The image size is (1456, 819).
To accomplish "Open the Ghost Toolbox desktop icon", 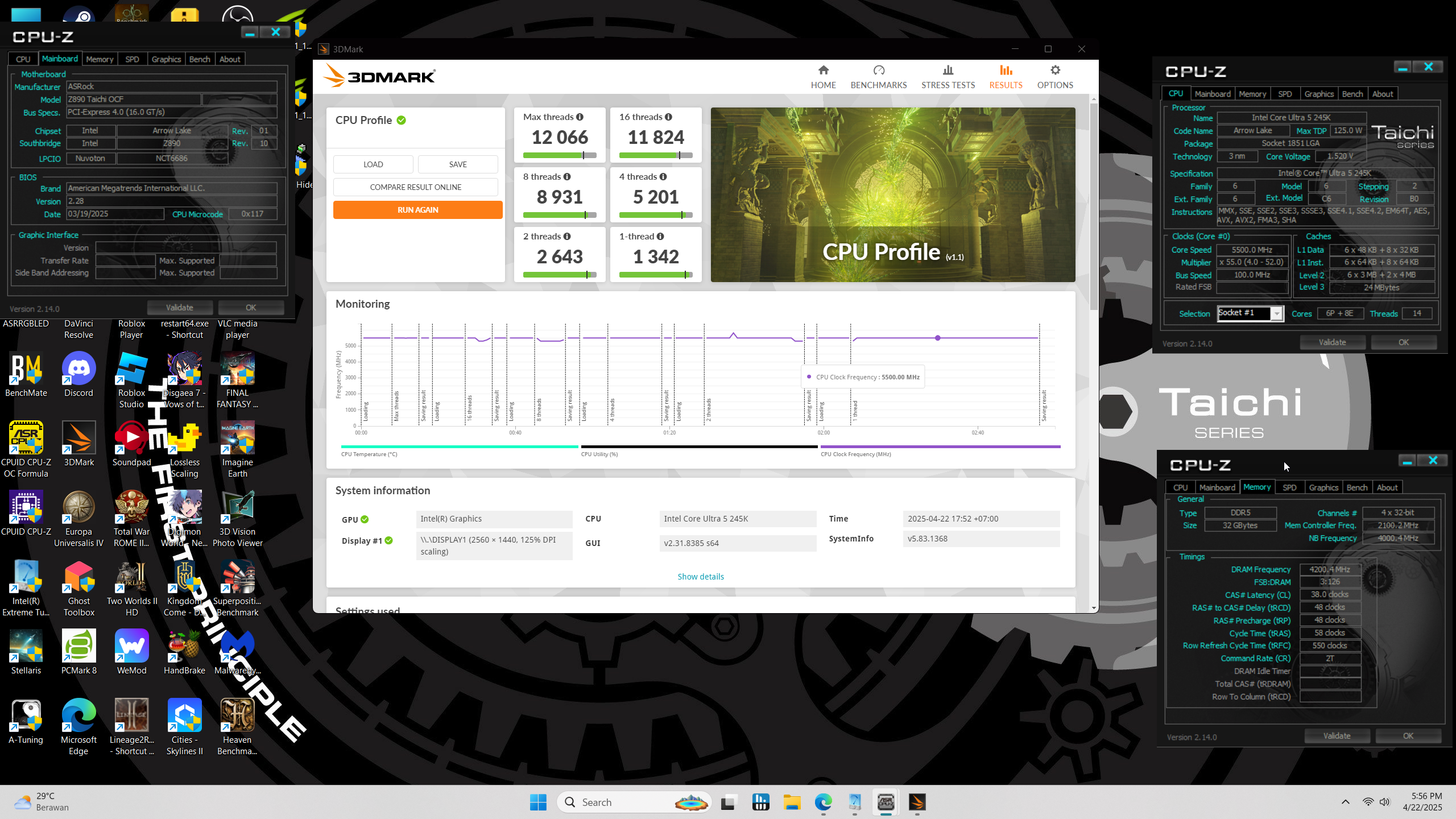I will [78, 588].
